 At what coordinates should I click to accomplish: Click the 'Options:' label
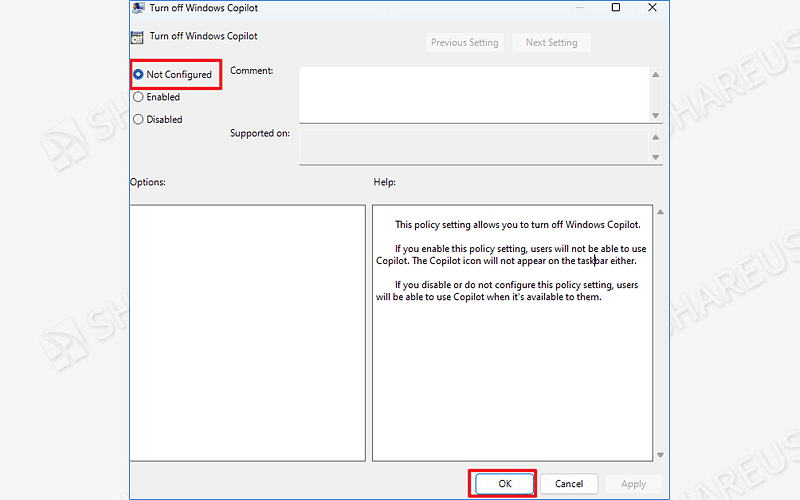pyautogui.click(x=148, y=182)
